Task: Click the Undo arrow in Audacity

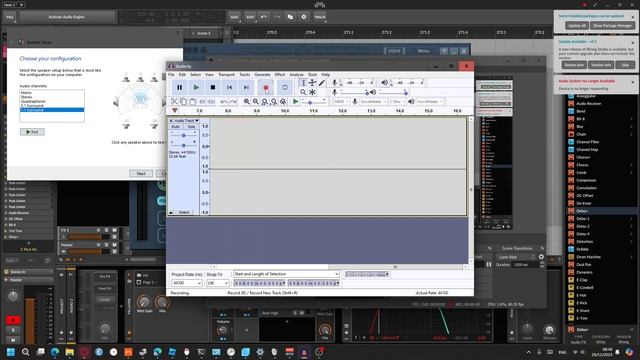Action: pos(224,102)
